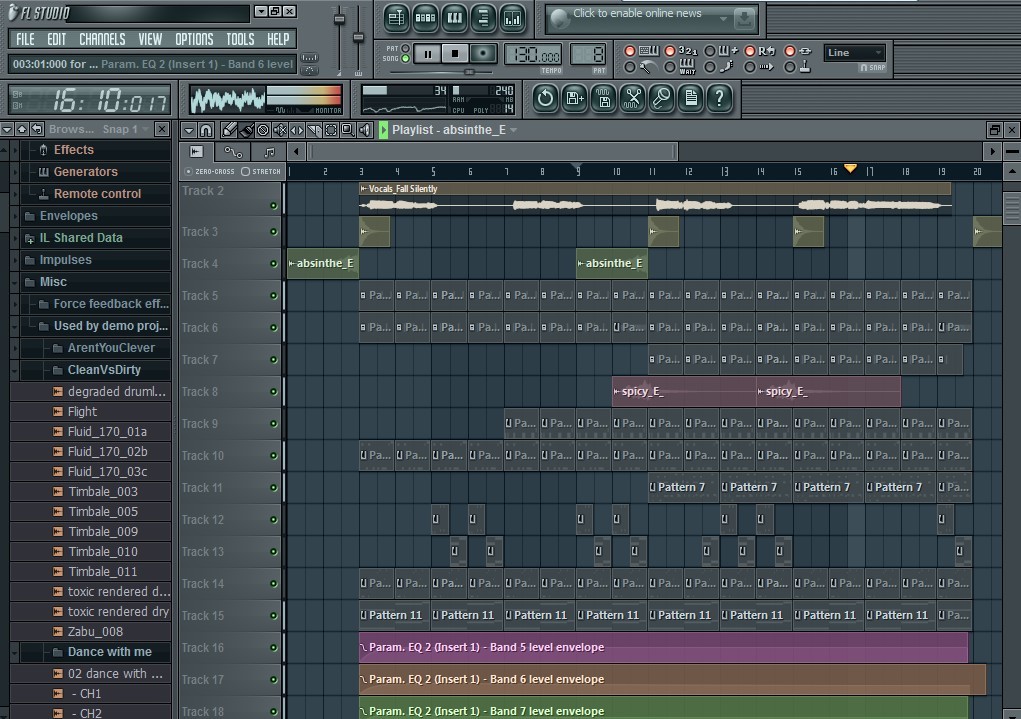Click the download news icon
Image resolution: width=1021 pixels, height=719 pixels.
[744, 19]
